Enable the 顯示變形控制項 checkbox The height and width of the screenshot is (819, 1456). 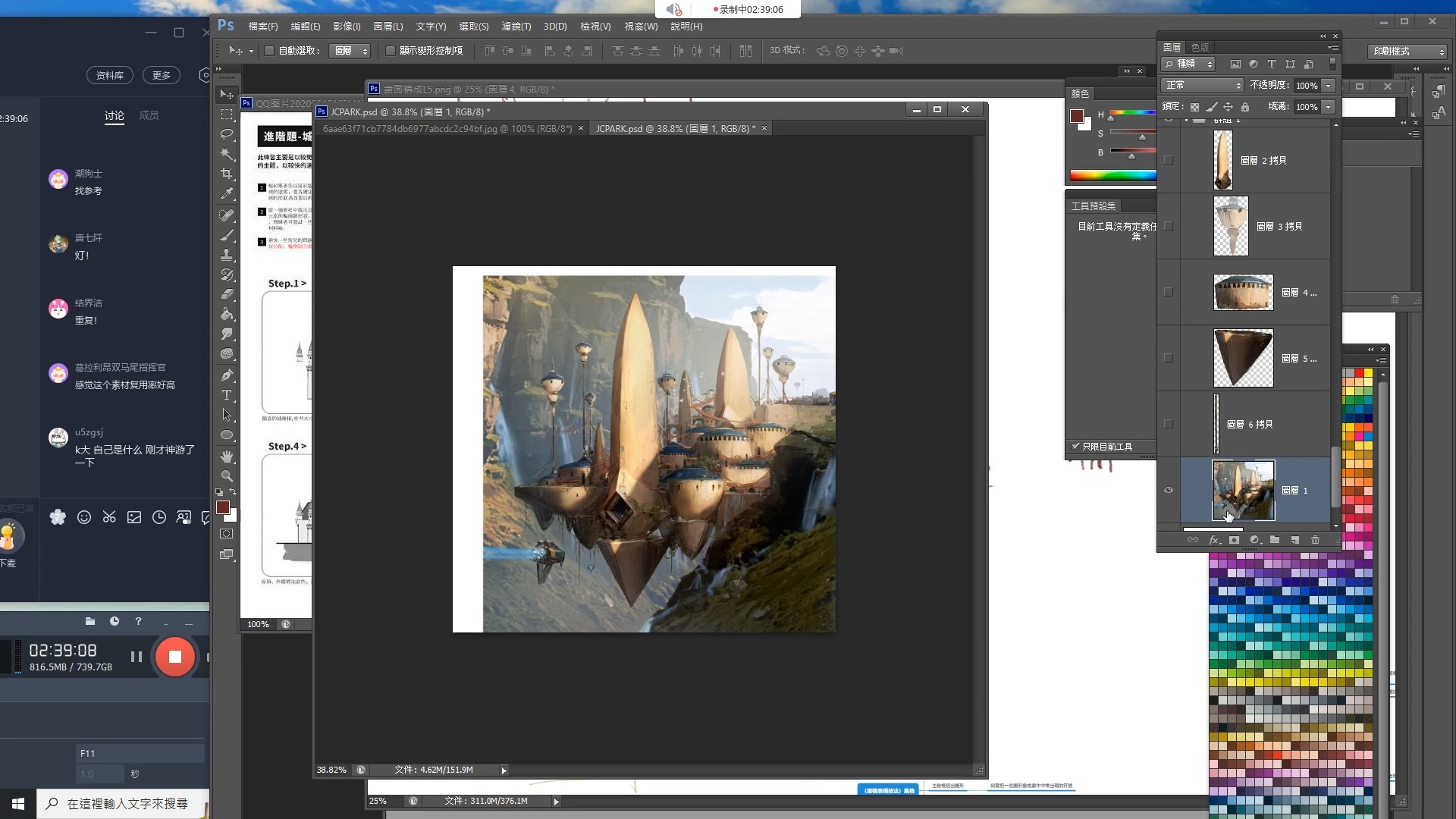coord(391,51)
